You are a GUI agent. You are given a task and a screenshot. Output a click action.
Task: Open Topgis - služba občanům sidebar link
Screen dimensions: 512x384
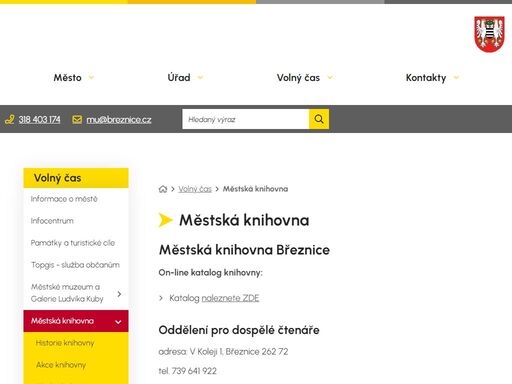coord(75,265)
